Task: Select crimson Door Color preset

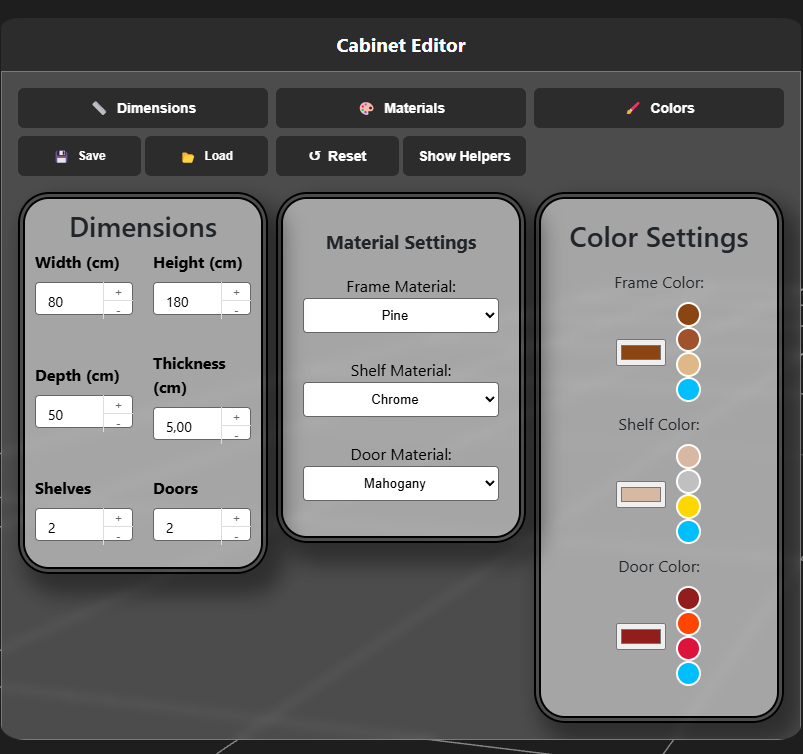Action: 688,648
